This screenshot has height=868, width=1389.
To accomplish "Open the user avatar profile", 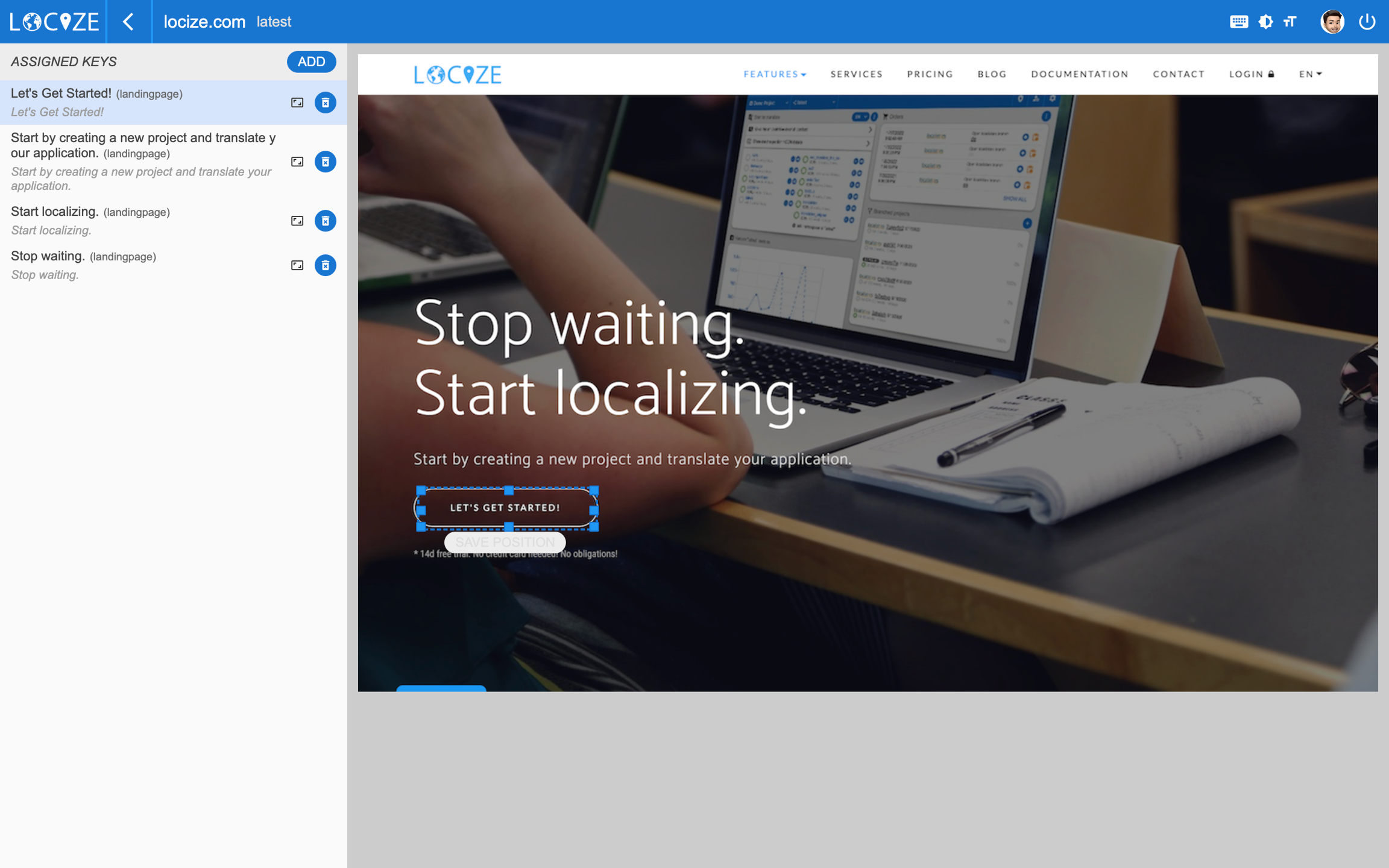I will tap(1331, 22).
